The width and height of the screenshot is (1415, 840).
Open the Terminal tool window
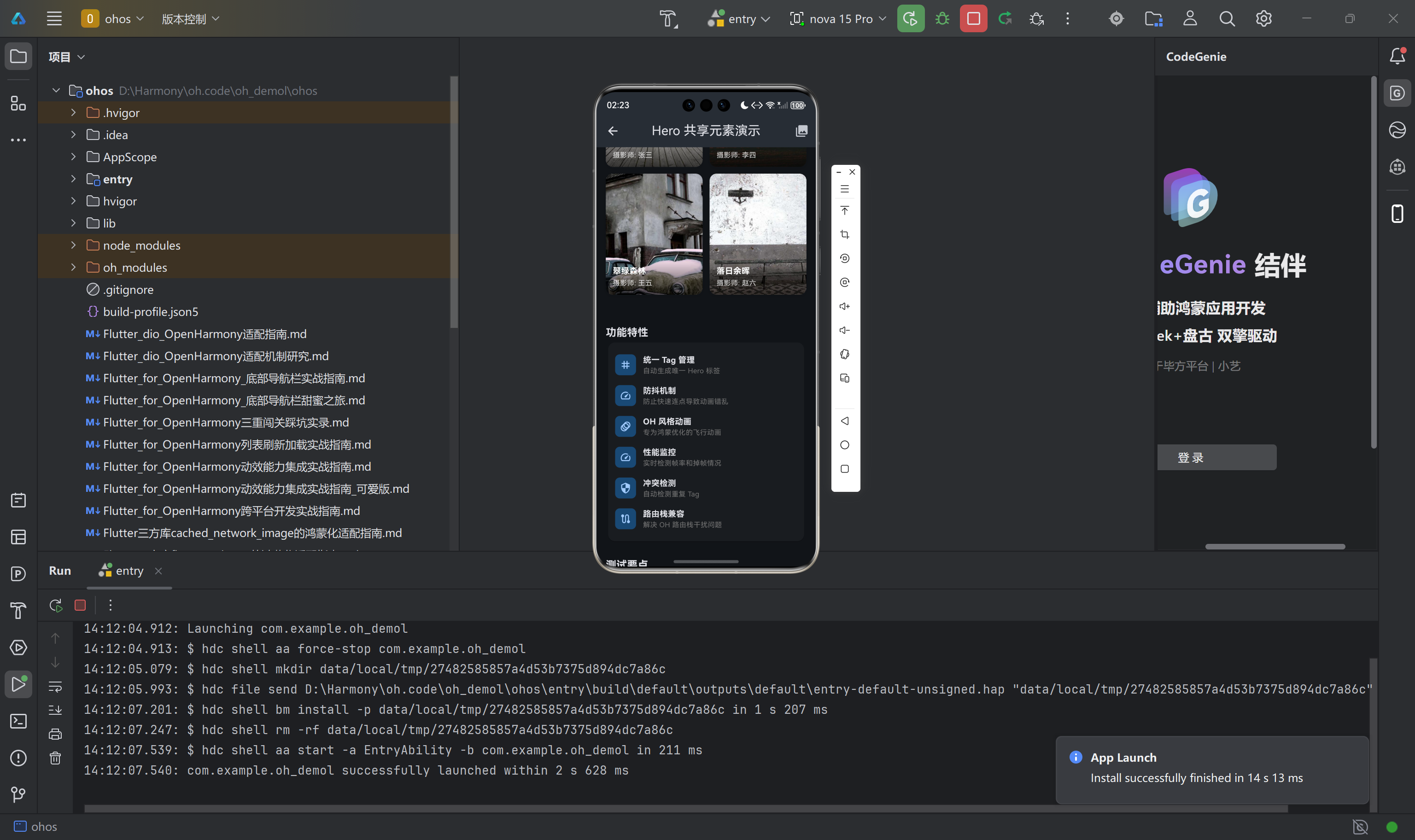tap(18, 721)
